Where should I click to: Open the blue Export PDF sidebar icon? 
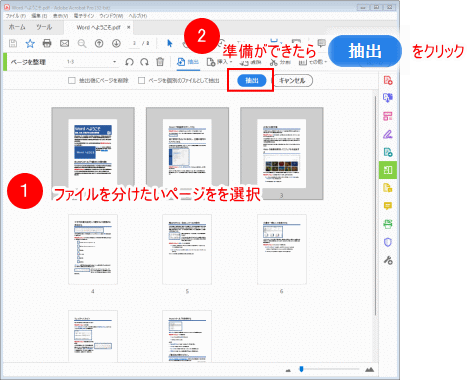[388, 98]
